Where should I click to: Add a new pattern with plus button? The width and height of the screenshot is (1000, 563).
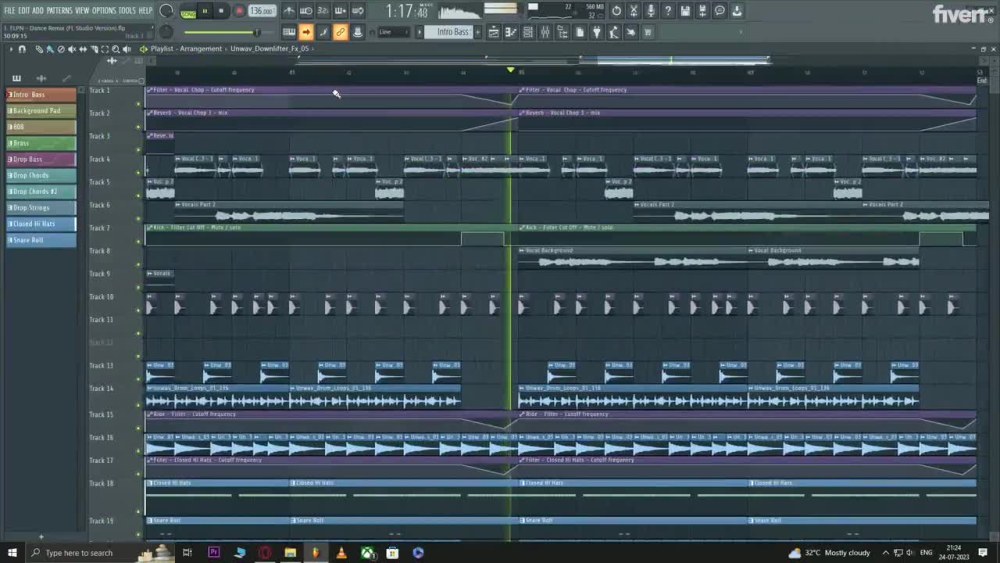click(478, 32)
